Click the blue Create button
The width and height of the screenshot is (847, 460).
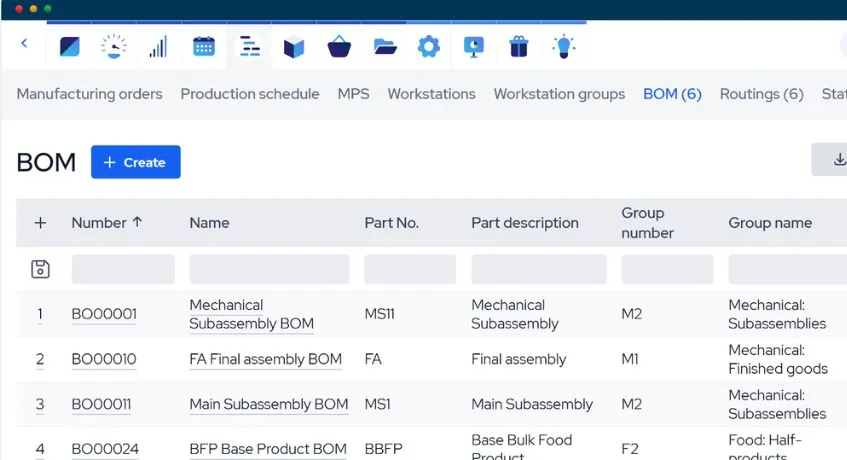click(x=136, y=162)
